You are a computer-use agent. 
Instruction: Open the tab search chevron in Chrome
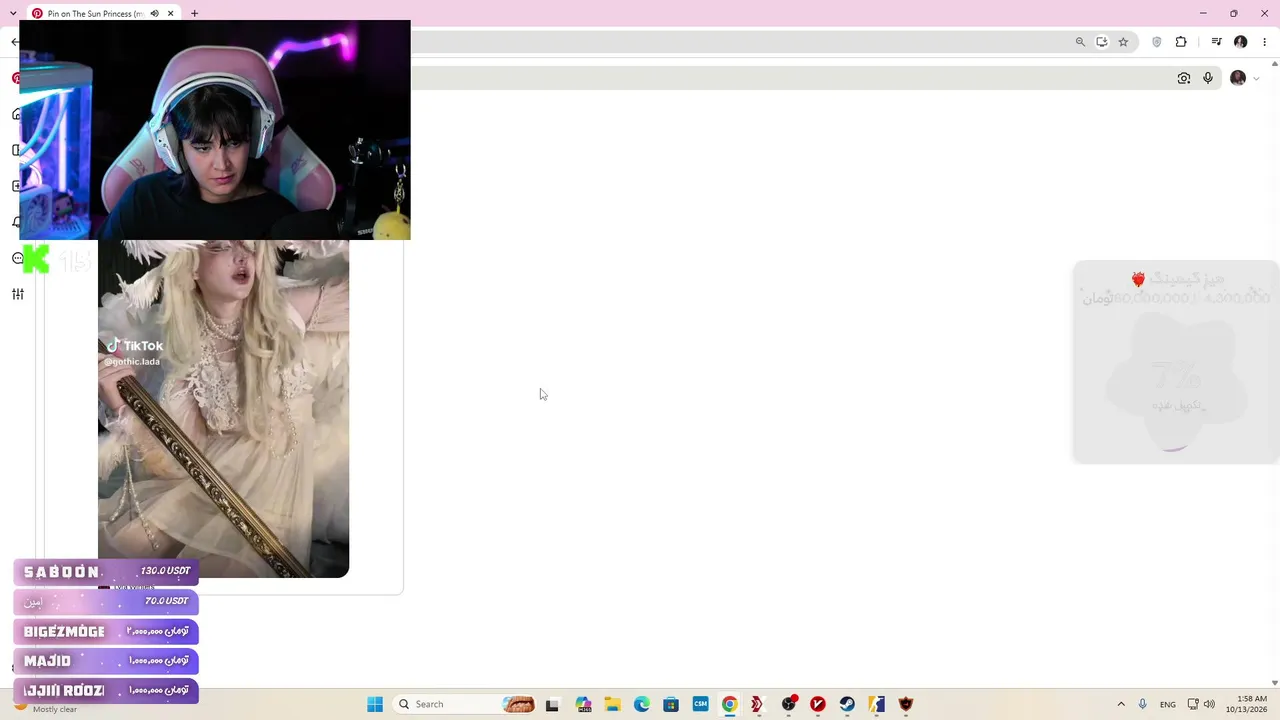13,13
